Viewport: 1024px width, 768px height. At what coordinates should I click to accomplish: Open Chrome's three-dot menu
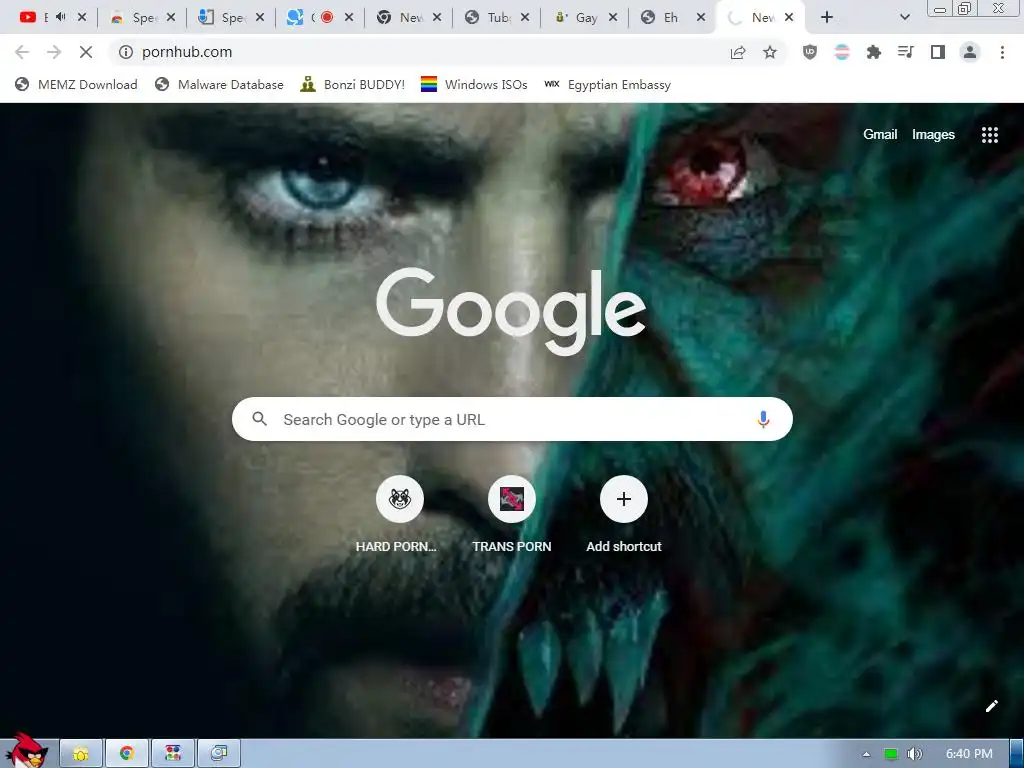click(x=1002, y=52)
